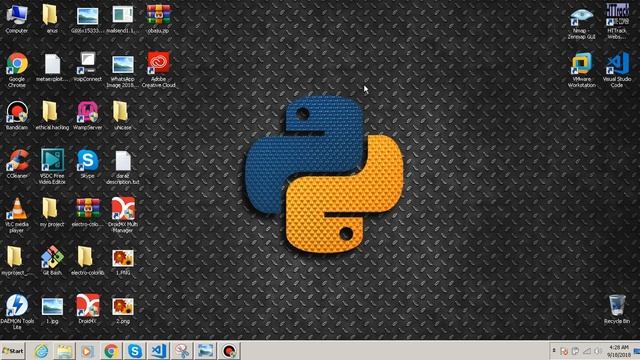The height and width of the screenshot is (360, 640).
Task: Launch the DAEMON Tools Lite shortcut
Action: [x=17, y=312]
